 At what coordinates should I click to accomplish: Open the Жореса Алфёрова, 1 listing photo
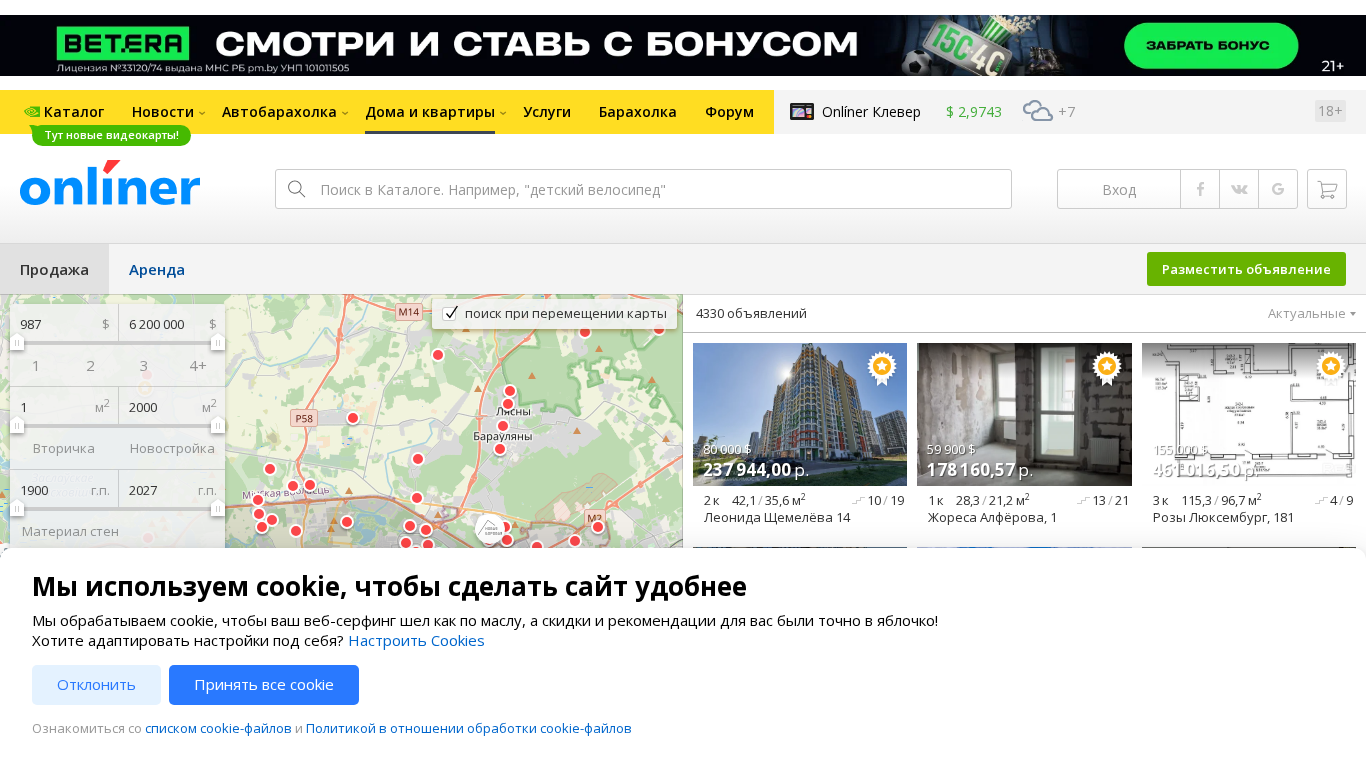tap(1024, 414)
